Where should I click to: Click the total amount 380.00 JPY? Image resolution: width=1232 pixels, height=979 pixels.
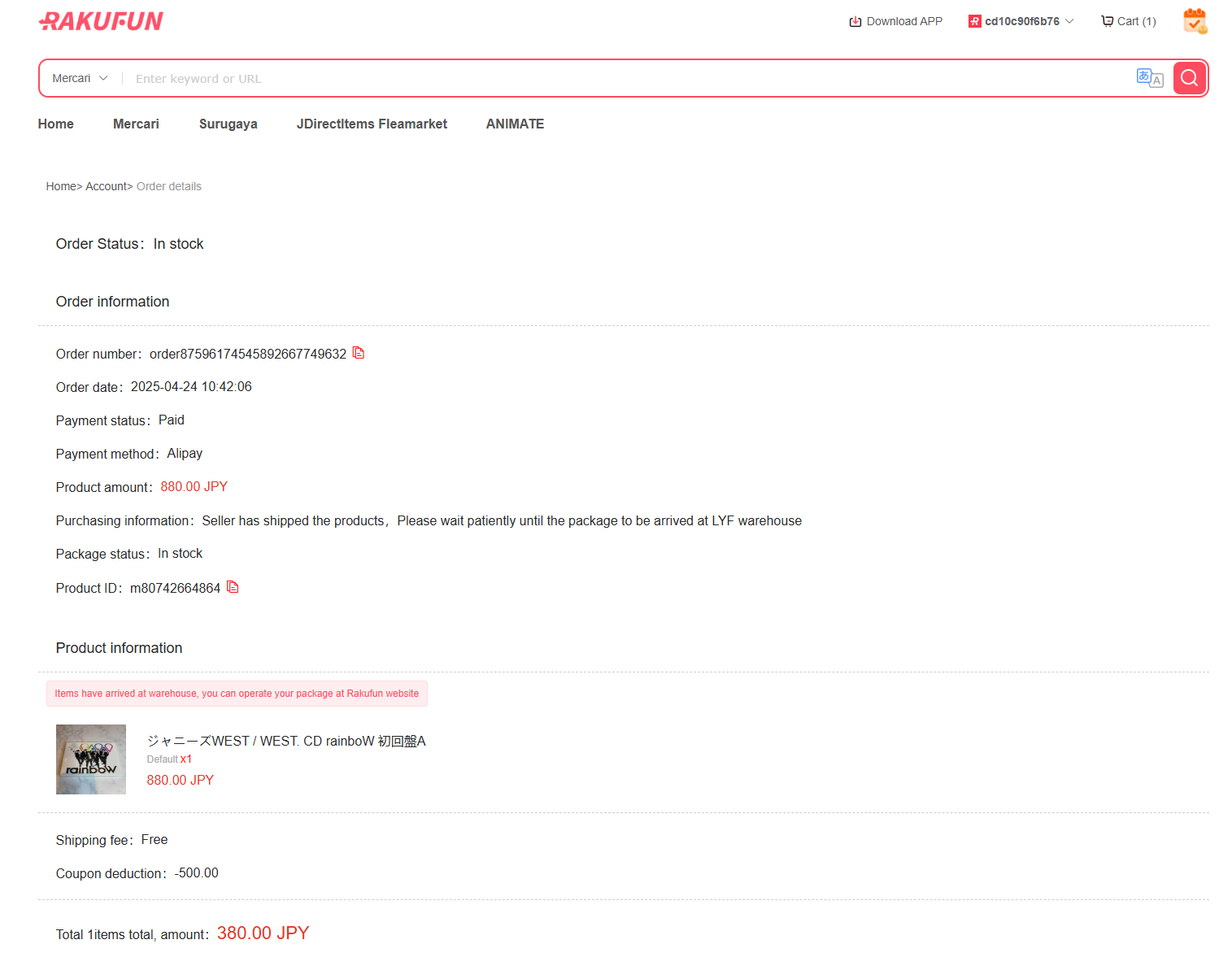click(263, 933)
